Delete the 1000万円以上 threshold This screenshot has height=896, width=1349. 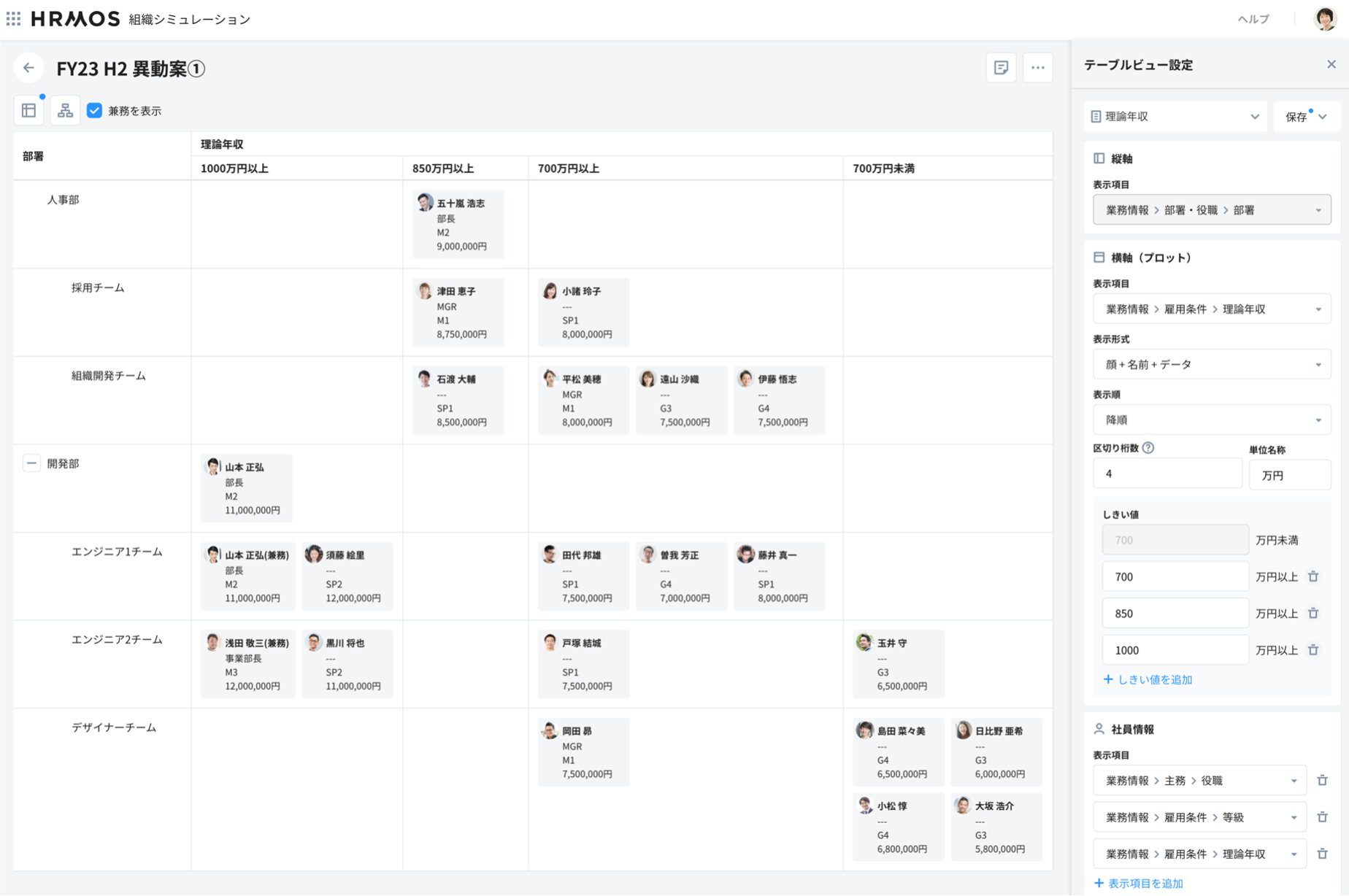point(1313,650)
